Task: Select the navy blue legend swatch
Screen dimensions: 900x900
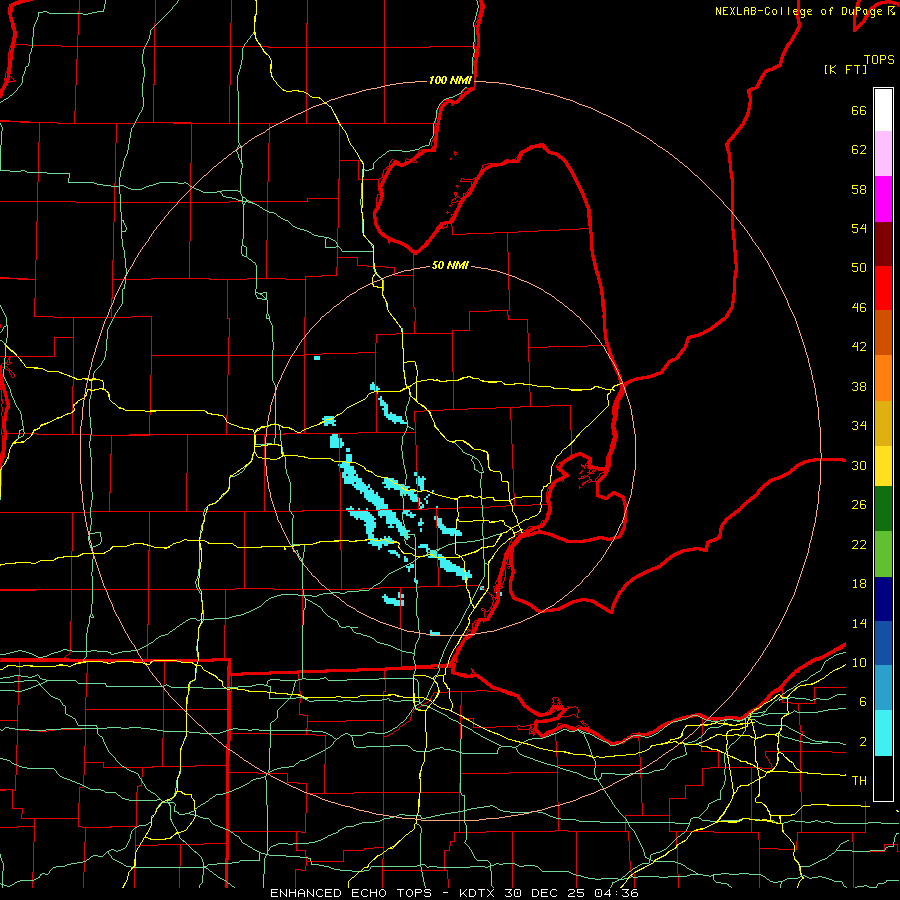Action: (883, 599)
